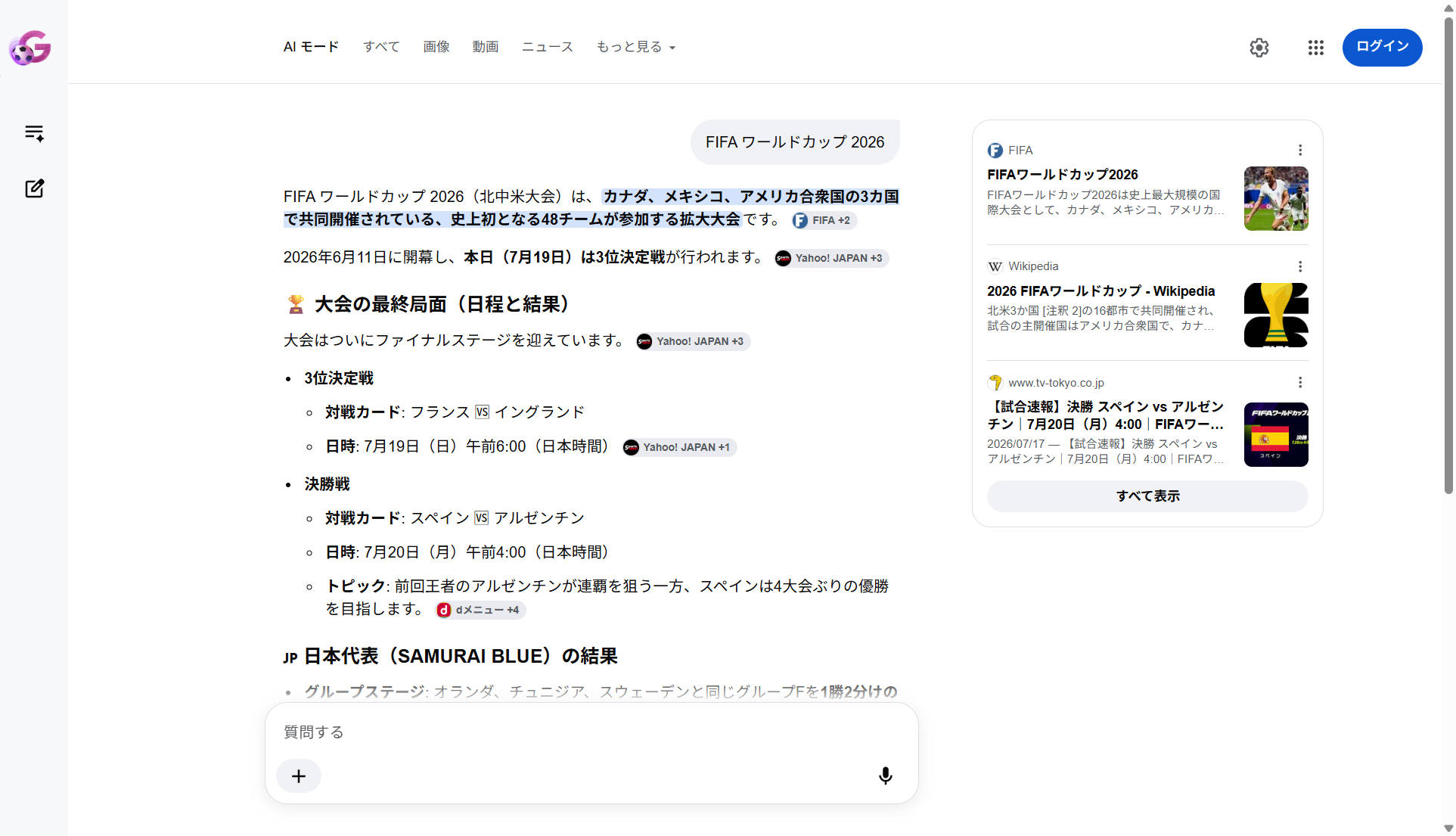Click the page vertical scrollbar
The height and width of the screenshot is (836, 1456).
click(x=1448, y=257)
